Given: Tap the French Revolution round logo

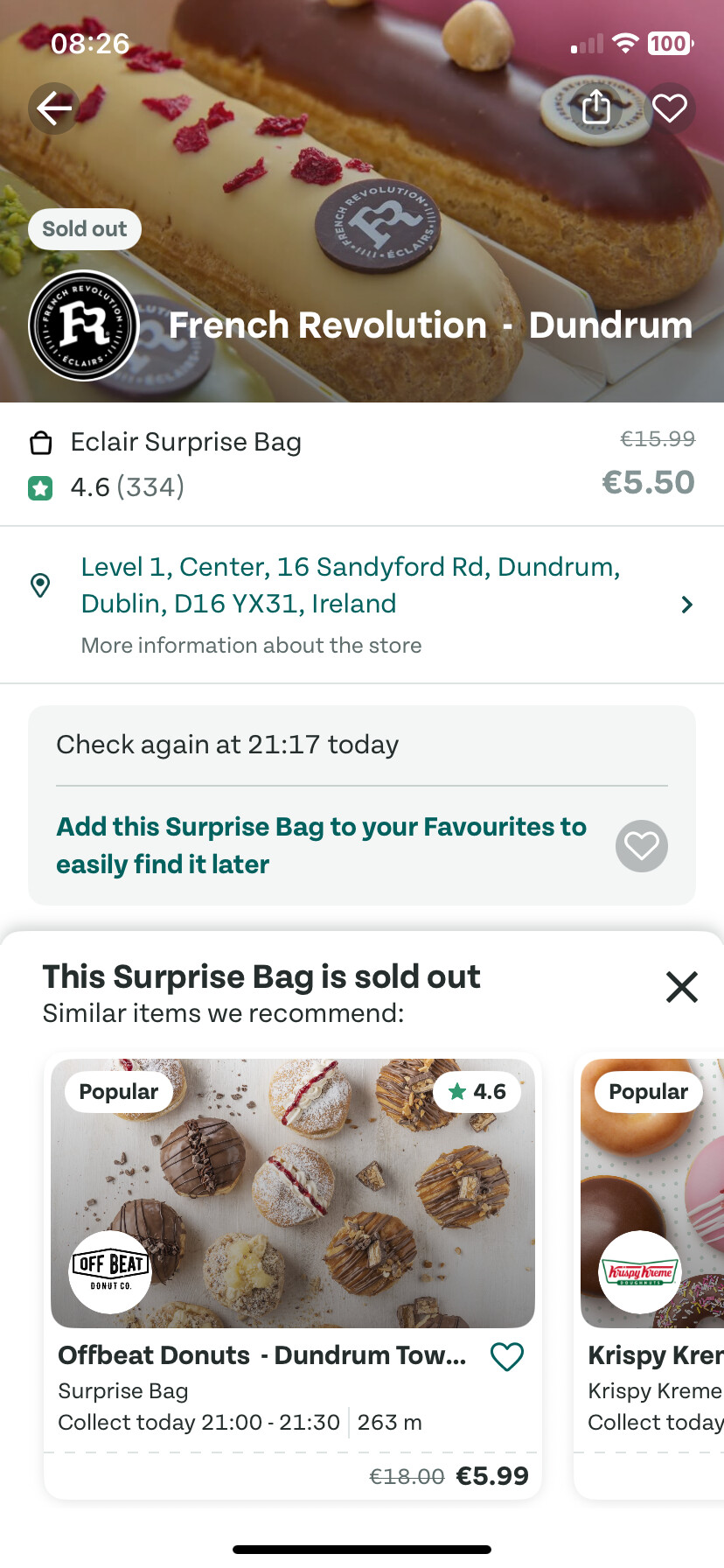Looking at the screenshot, I should [84, 325].
